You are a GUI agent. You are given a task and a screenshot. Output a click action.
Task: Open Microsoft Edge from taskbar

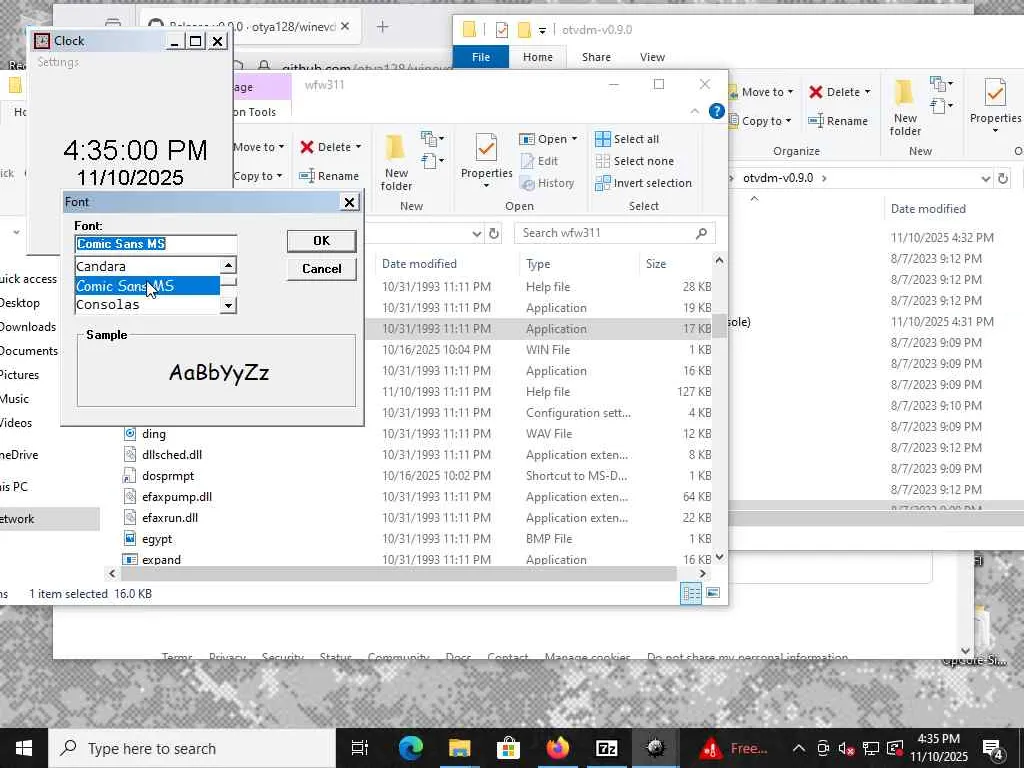[x=411, y=748]
